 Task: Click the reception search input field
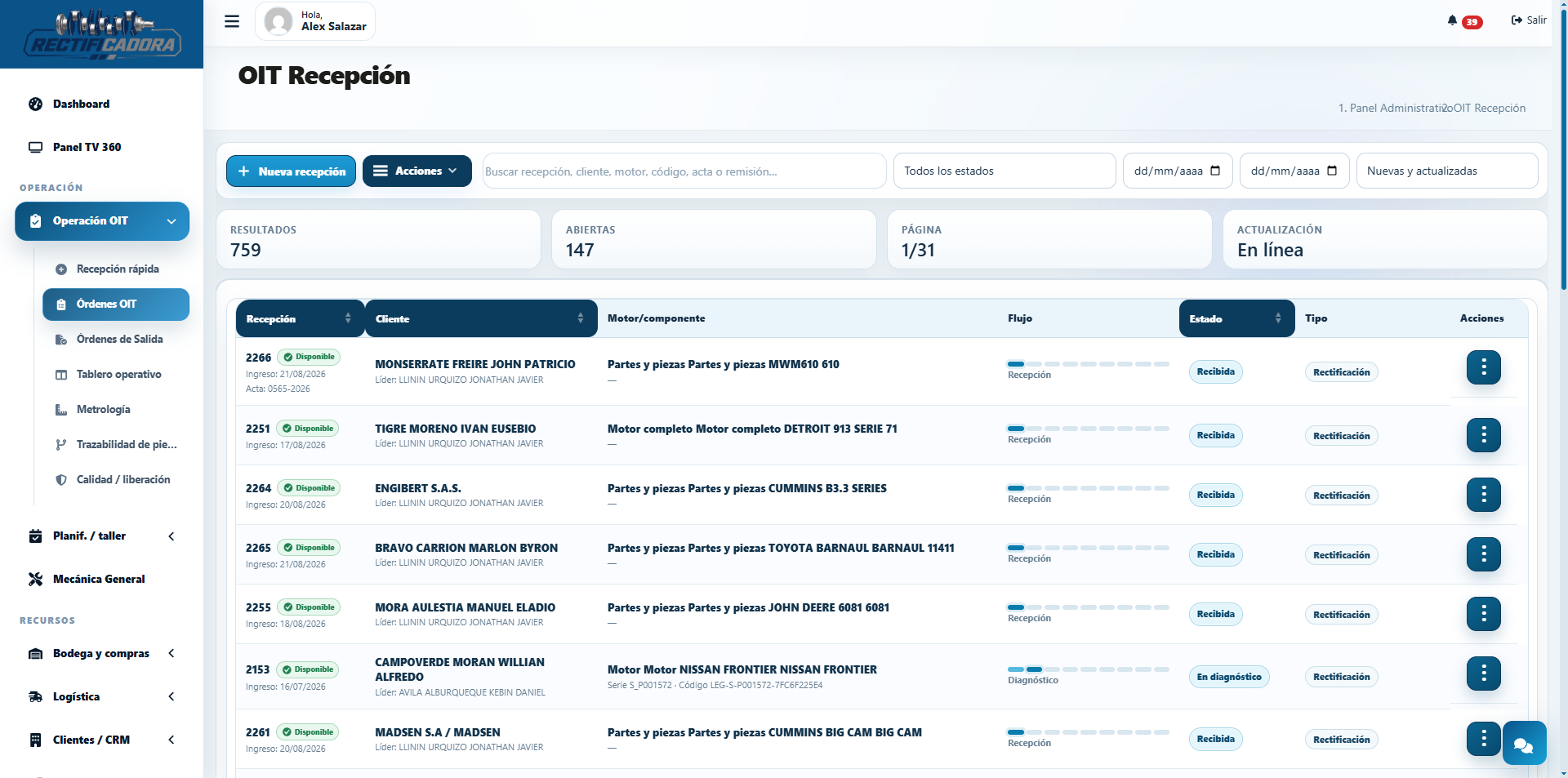(684, 171)
